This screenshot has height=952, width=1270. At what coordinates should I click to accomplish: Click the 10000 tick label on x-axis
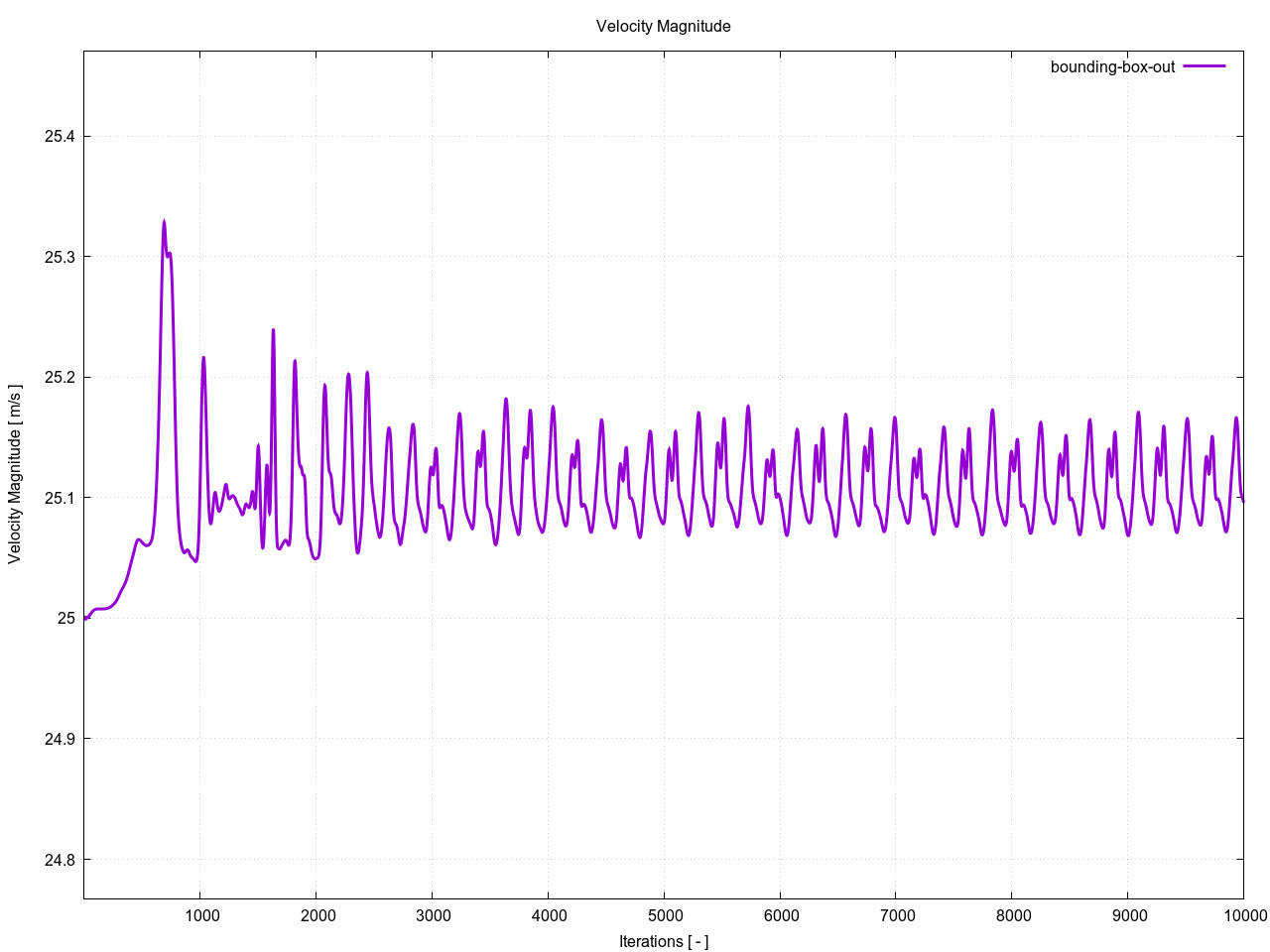1241,915
